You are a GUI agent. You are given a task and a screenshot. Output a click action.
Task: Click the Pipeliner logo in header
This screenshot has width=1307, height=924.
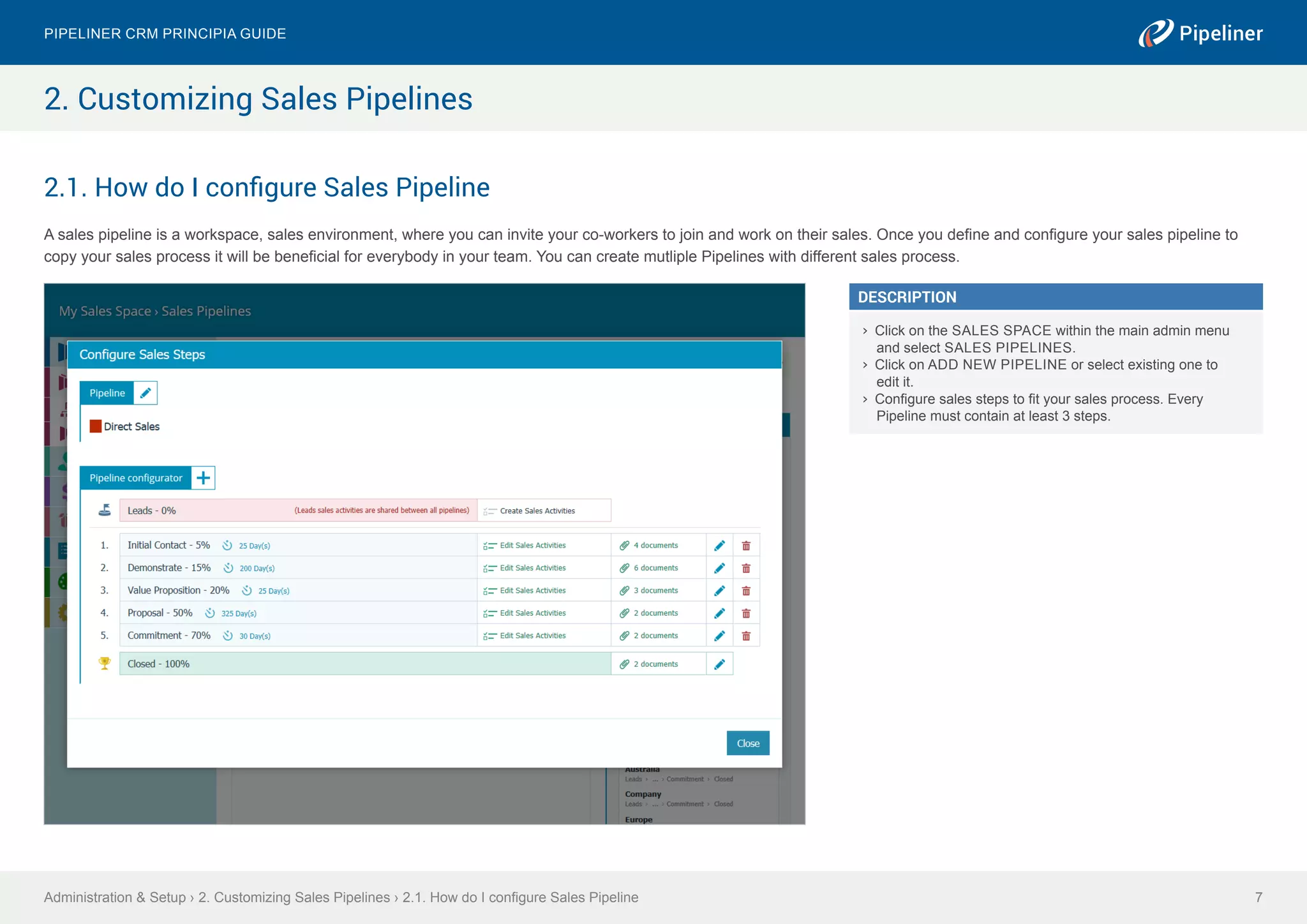pyautogui.click(x=1200, y=33)
